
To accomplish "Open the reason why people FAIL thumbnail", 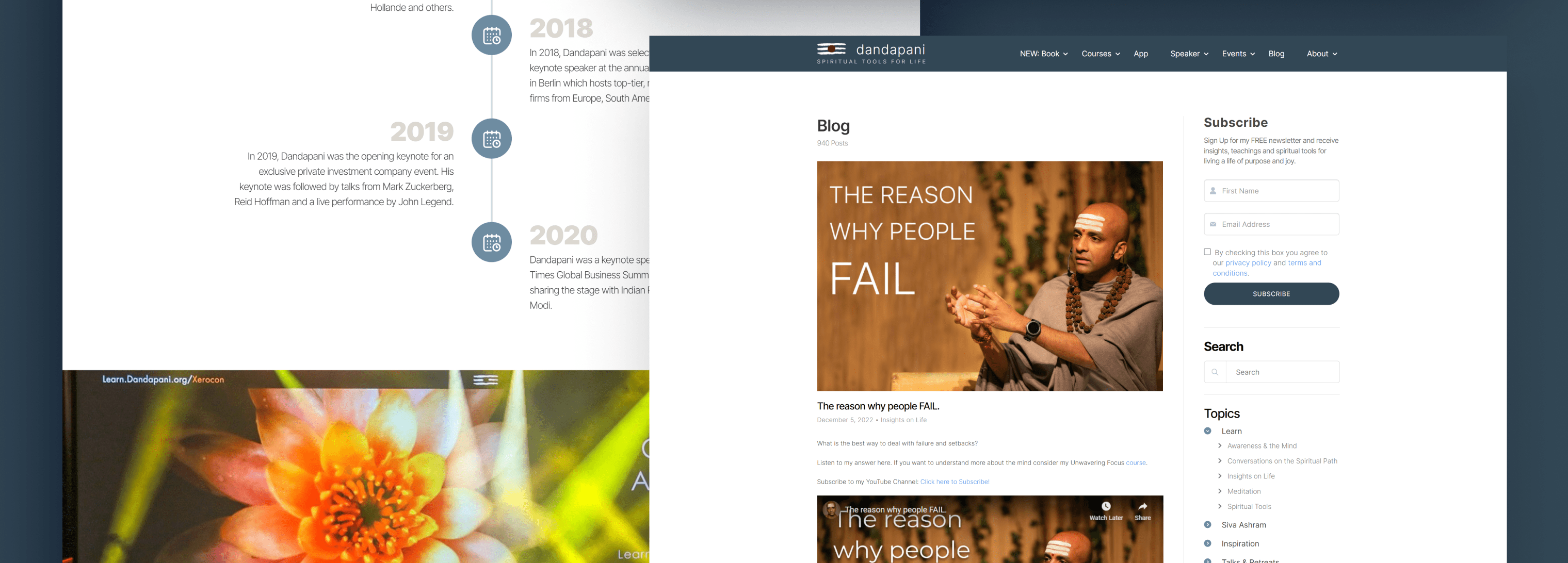I will pyautogui.click(x=989, y=276).
